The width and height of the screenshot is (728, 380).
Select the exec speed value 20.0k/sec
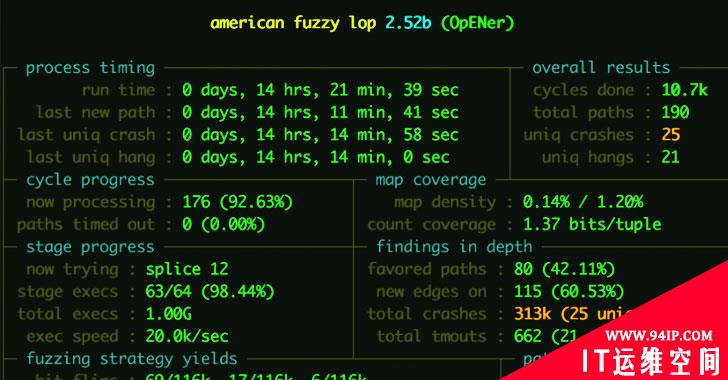coord(187,336)
